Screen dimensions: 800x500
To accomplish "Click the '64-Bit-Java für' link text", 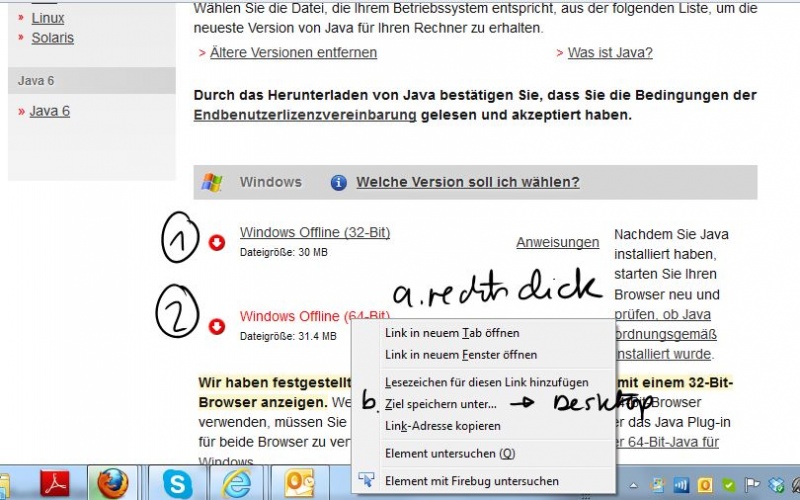I will coord(672,442).
